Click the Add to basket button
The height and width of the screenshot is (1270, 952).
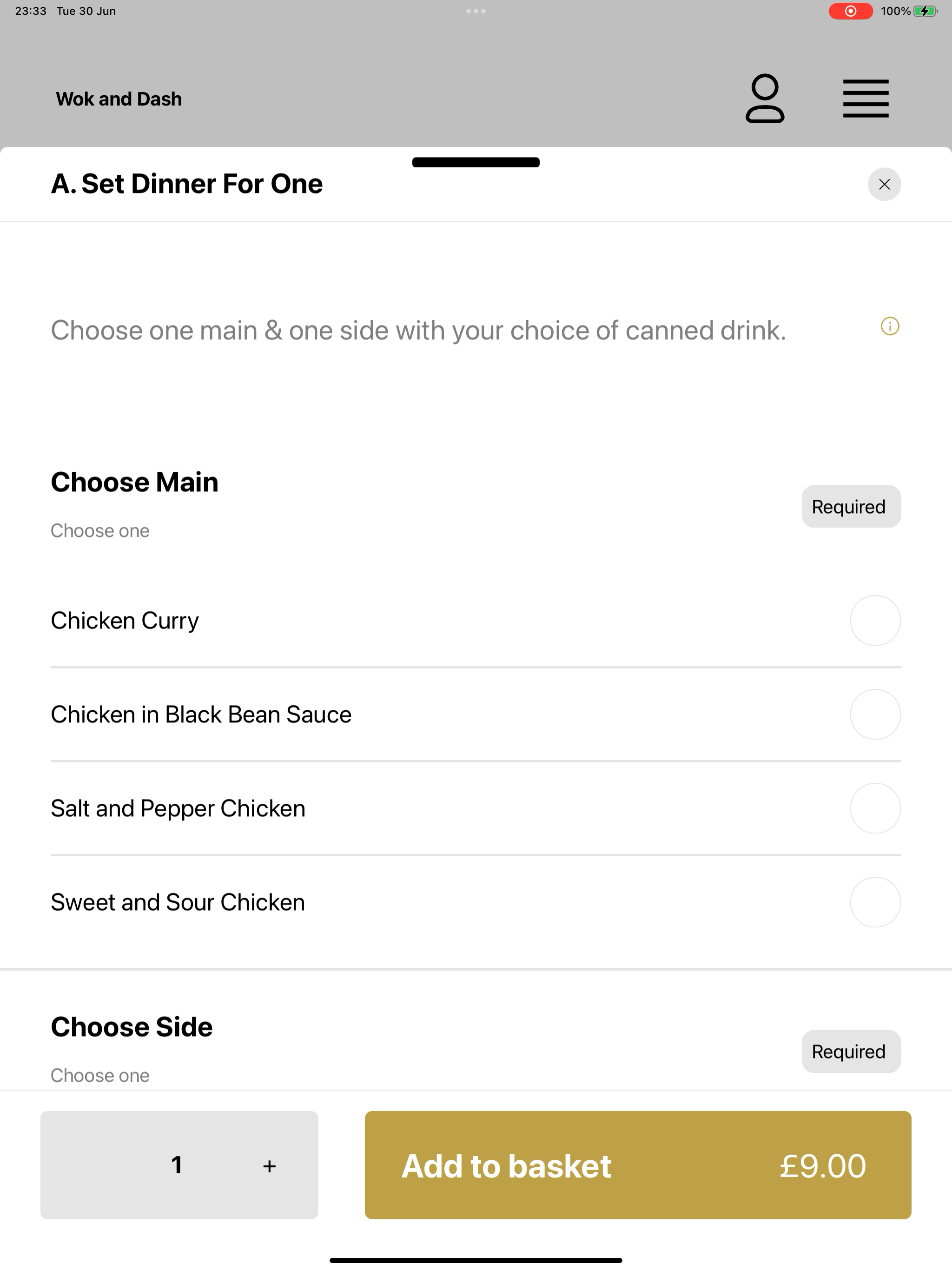click(638, 1165)
